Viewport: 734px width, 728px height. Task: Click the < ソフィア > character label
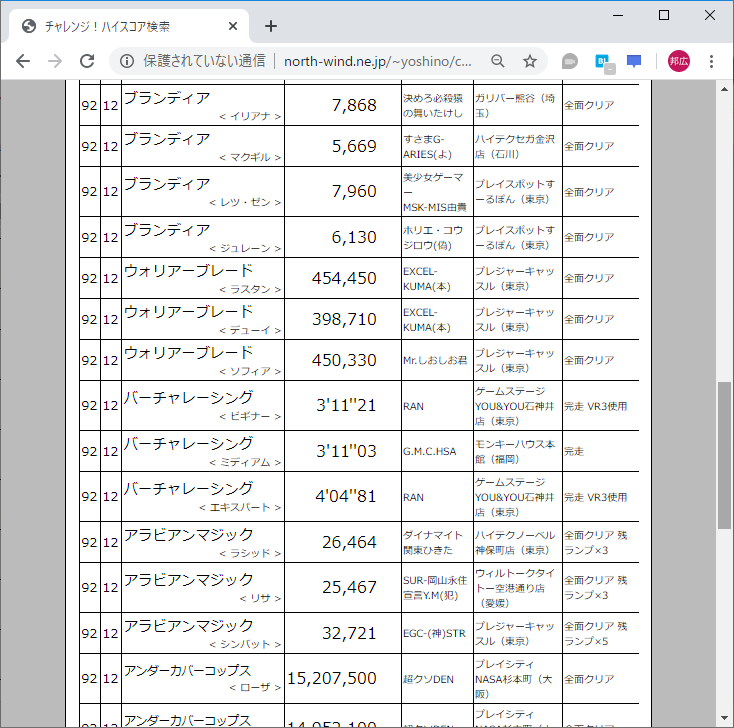pos(250,371)
